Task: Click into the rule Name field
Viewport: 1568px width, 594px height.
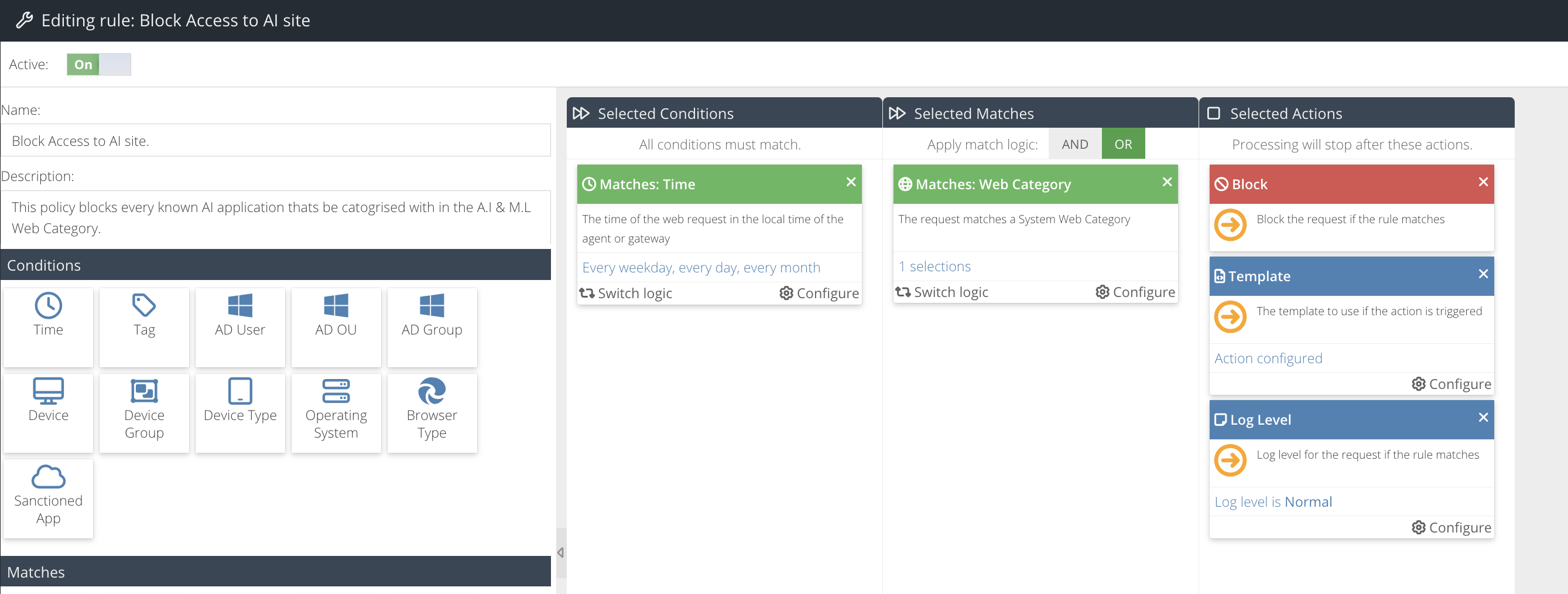Action: click(276, 141)
